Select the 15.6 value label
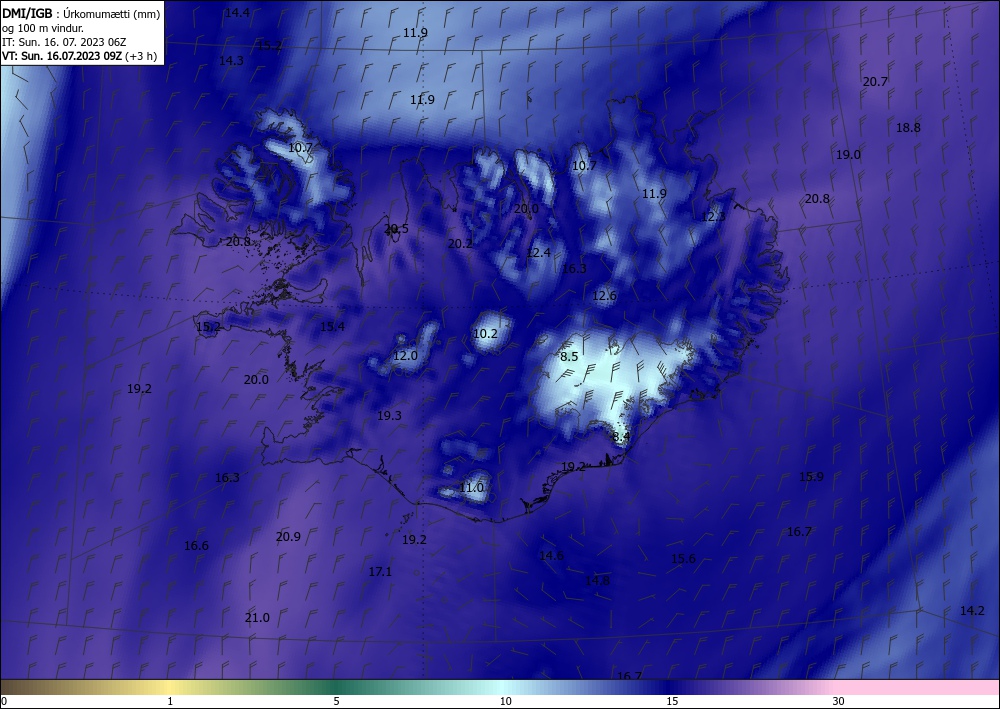The image size is (1000, 709). pyautogui.click(x=683, y=559)
